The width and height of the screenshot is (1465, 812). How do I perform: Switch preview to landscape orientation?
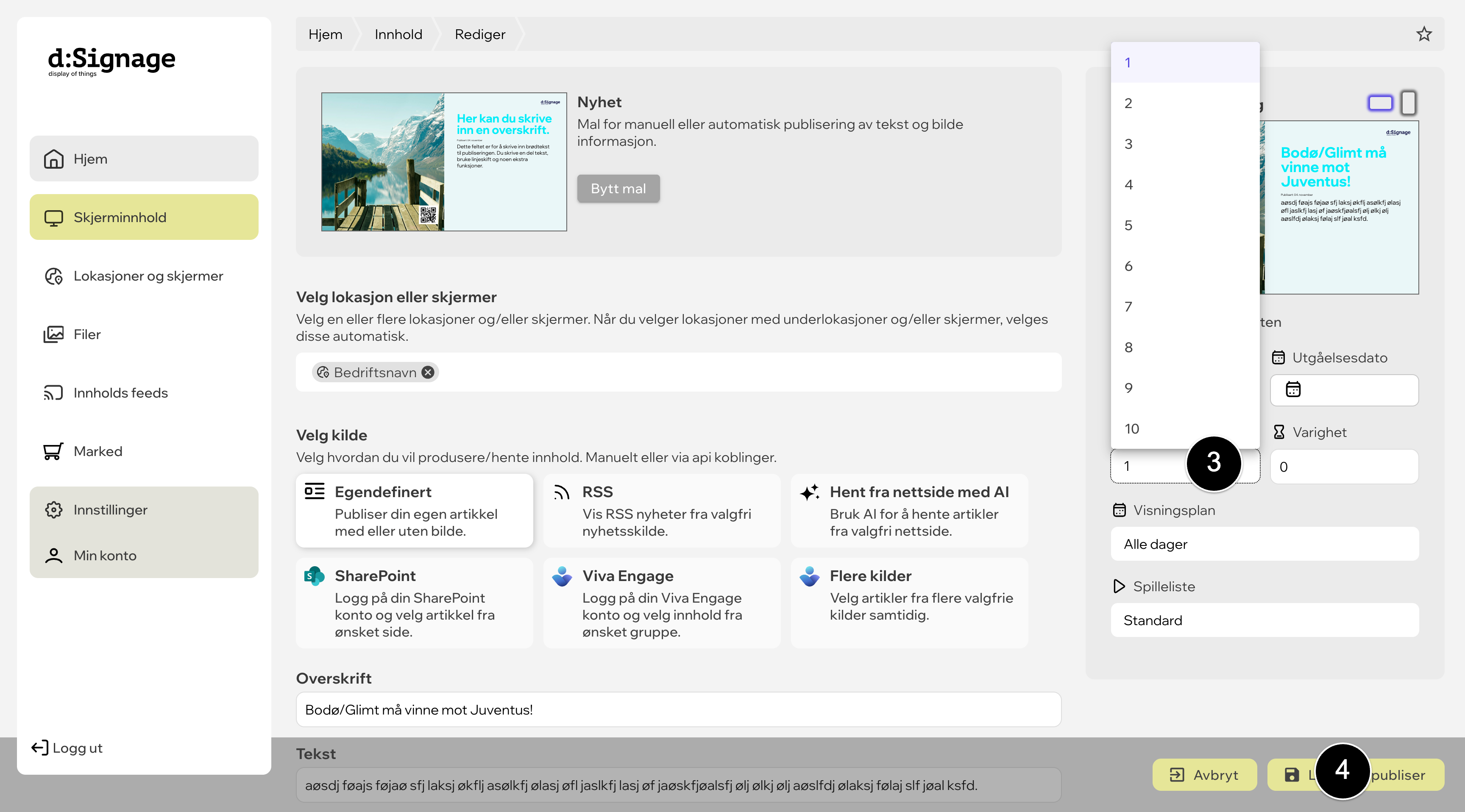point(1380,103)
